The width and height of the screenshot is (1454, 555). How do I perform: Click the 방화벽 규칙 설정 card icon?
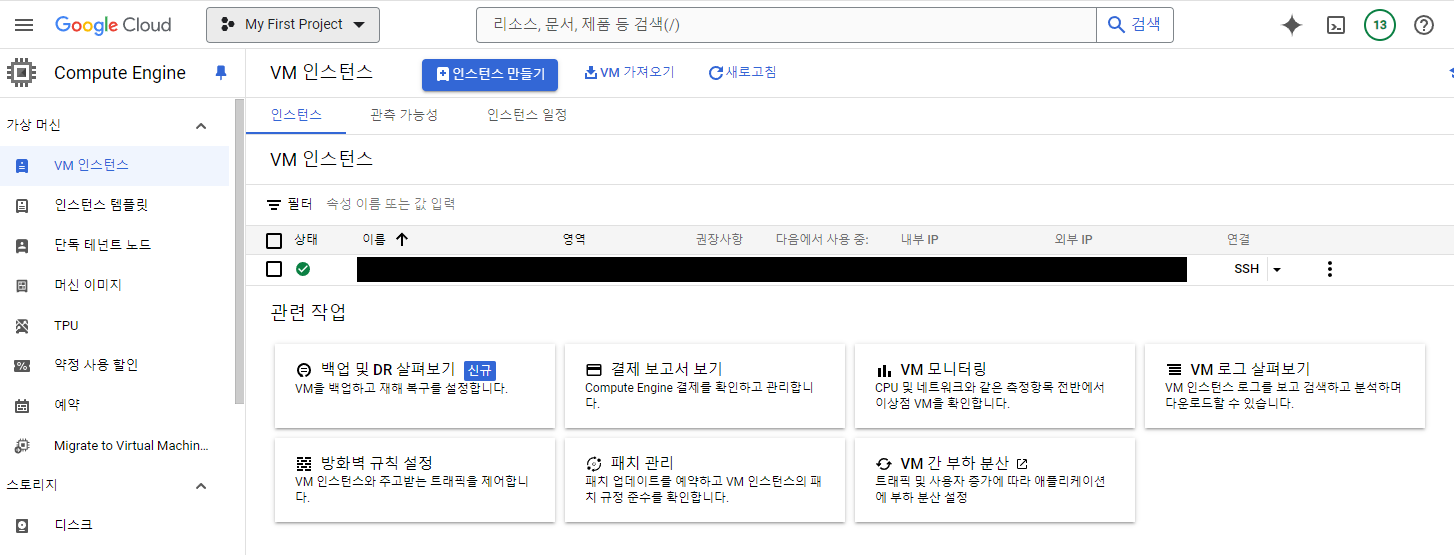(305, 464)
